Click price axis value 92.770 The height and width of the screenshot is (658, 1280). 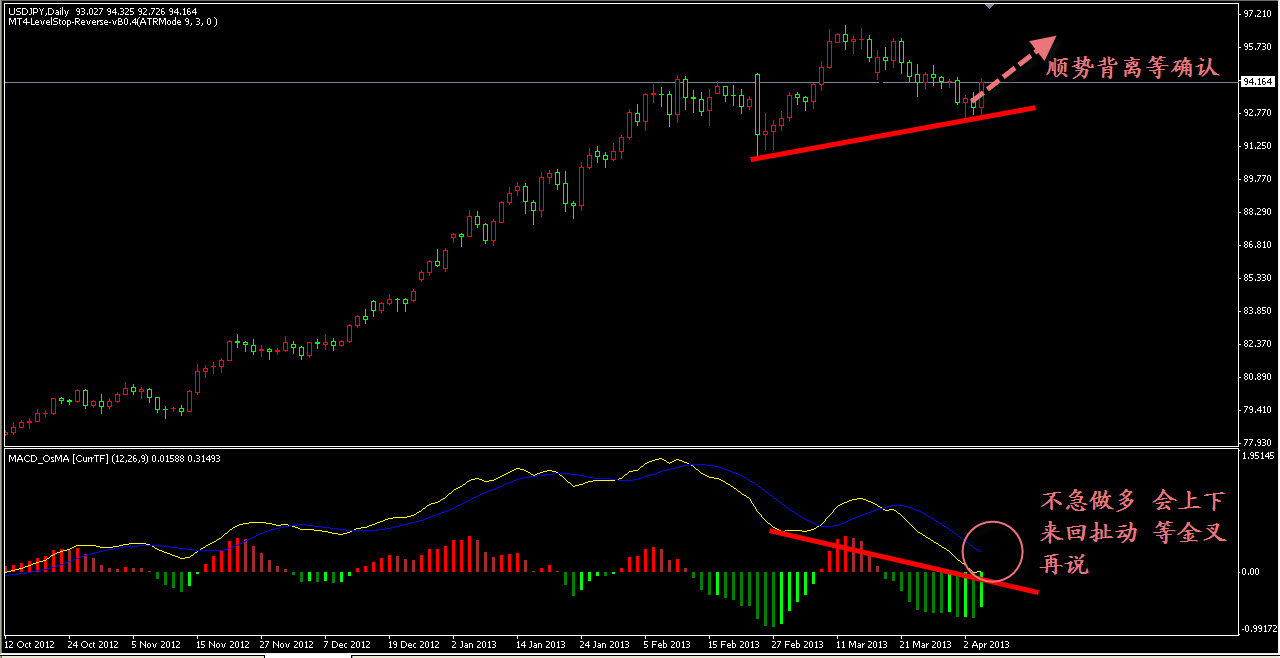coord(1257,113)
